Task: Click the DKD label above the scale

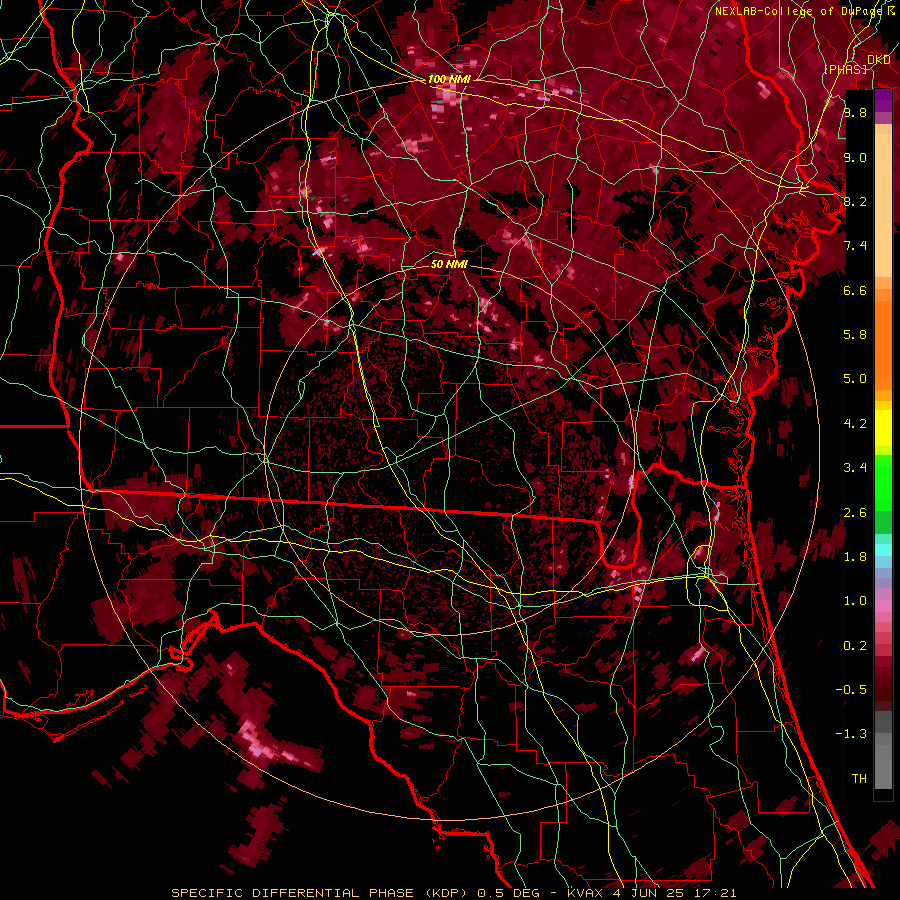Action: pos(879,60)
